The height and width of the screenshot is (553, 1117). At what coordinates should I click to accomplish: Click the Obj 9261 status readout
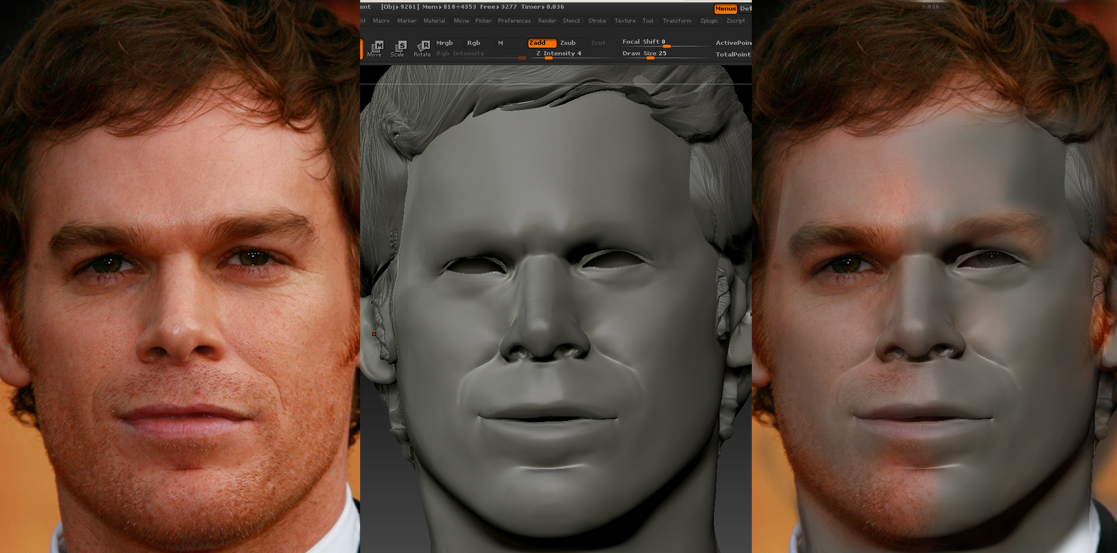coord(402,6)
